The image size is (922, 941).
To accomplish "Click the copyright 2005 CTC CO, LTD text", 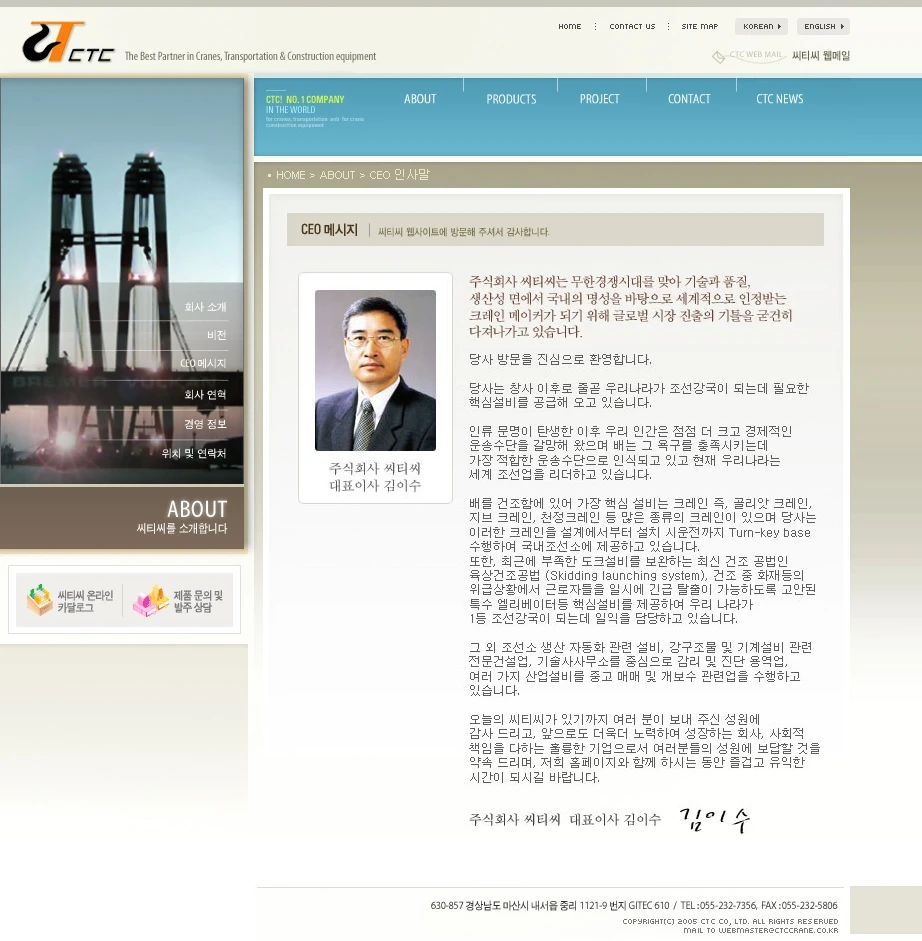I will (730, 921).
